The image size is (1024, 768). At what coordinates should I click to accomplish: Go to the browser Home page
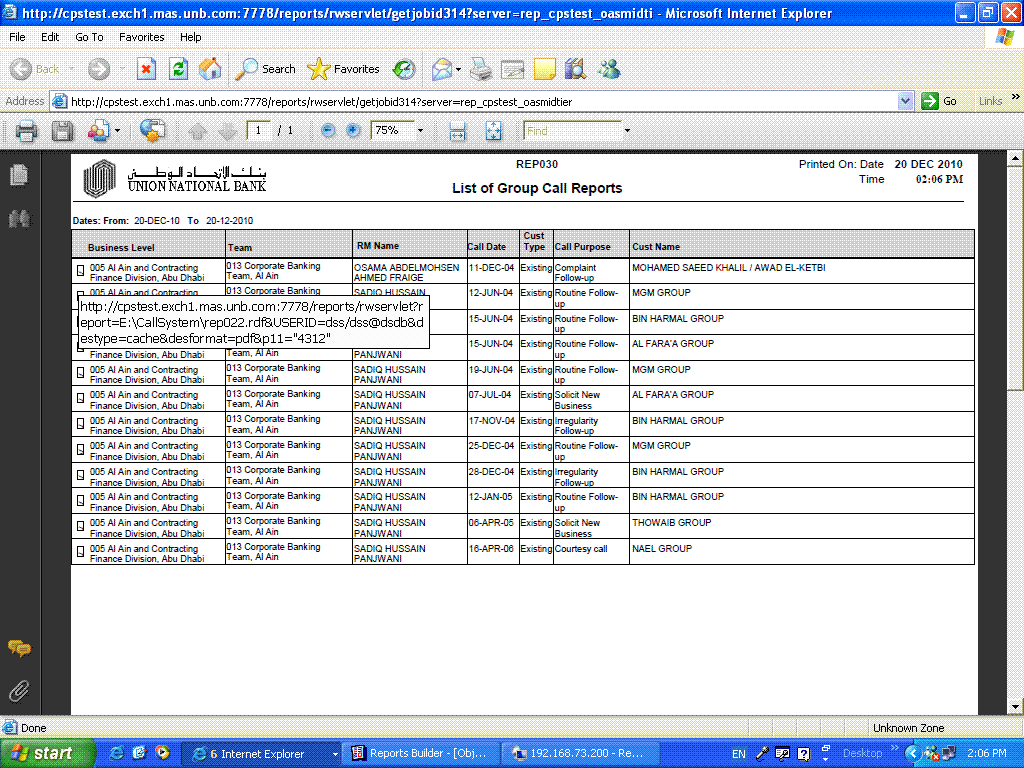pyautogui.click(x=210, y=69)
